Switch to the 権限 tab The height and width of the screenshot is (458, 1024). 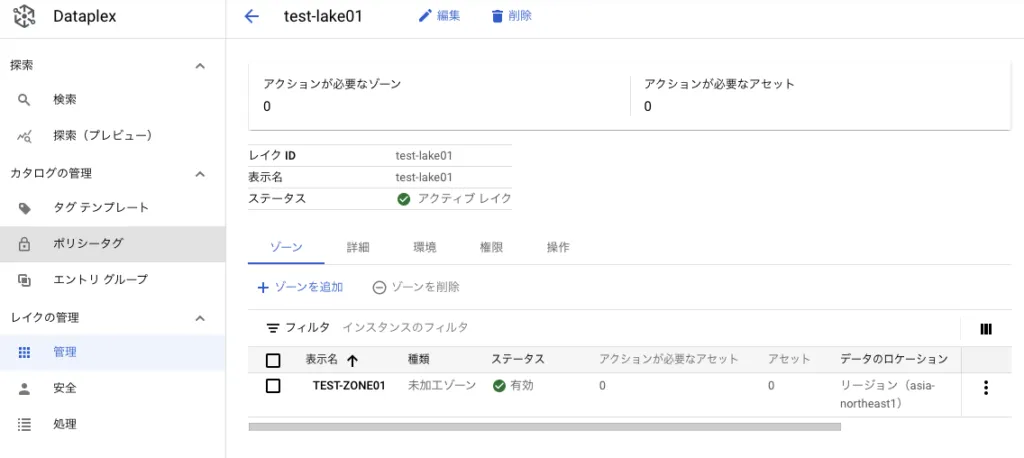pyautogui.click(x=491, y=248)
